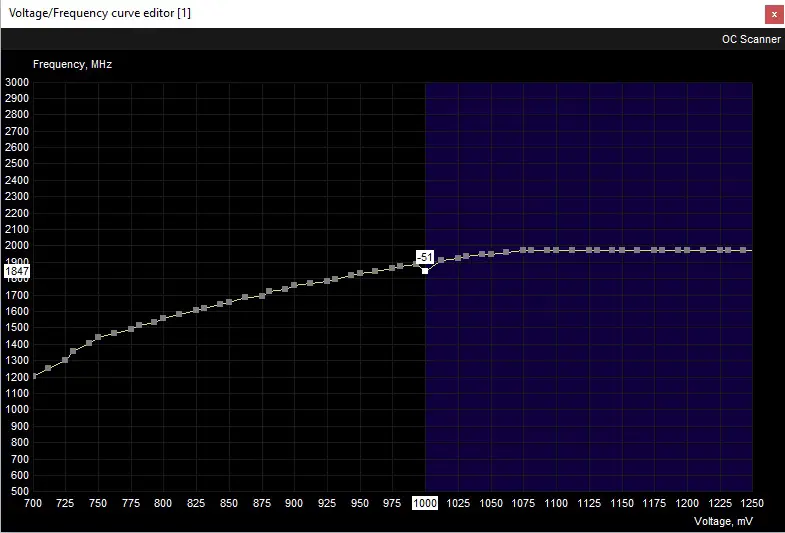Click the 1125 voltage axis label
This screenshot has width=785, height=533.
coord(589,503)
